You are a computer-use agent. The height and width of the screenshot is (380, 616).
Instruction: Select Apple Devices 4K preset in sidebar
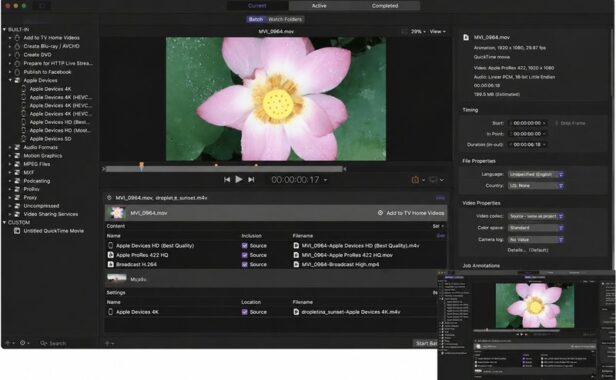(x=50, y=89)
